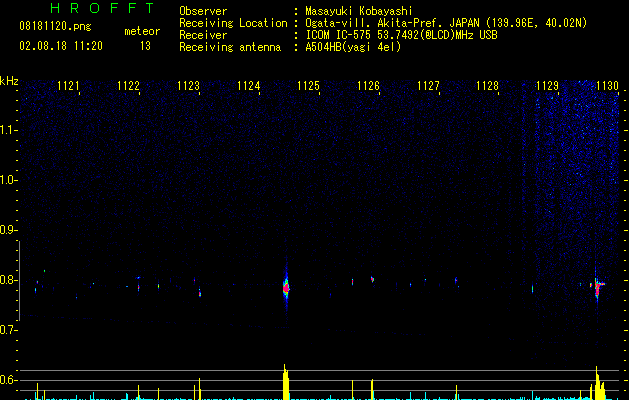
Task: Click the meteor echo just after 1123
Action: [199, 292]
